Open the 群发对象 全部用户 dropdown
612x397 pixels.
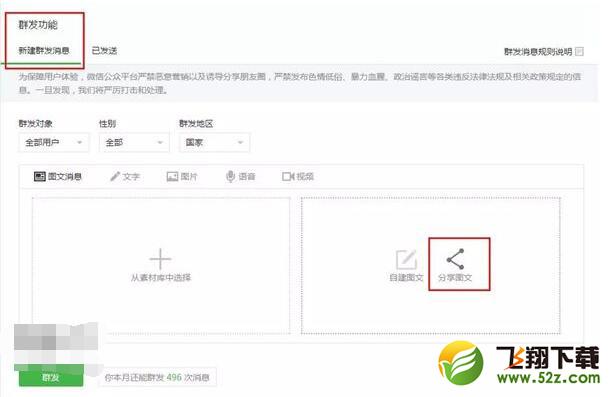click(x=53, y=142)
